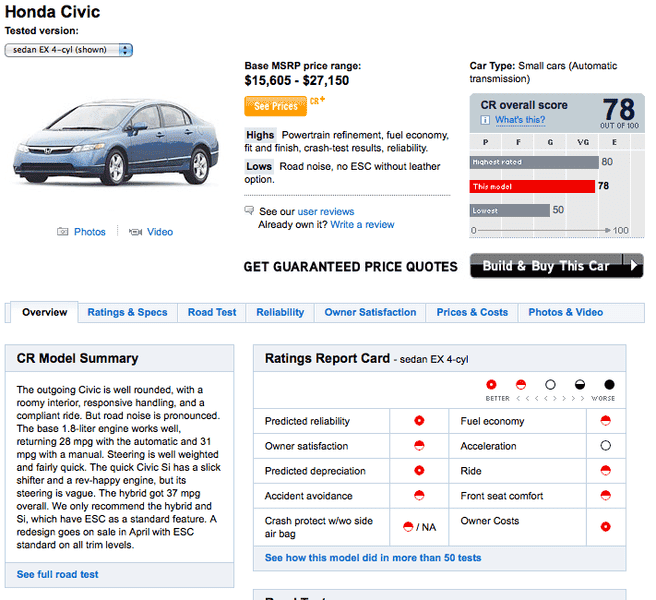Click the Honda Civic car image
Viewport: 656px width, 600px height.
click(x=116, y=142)
